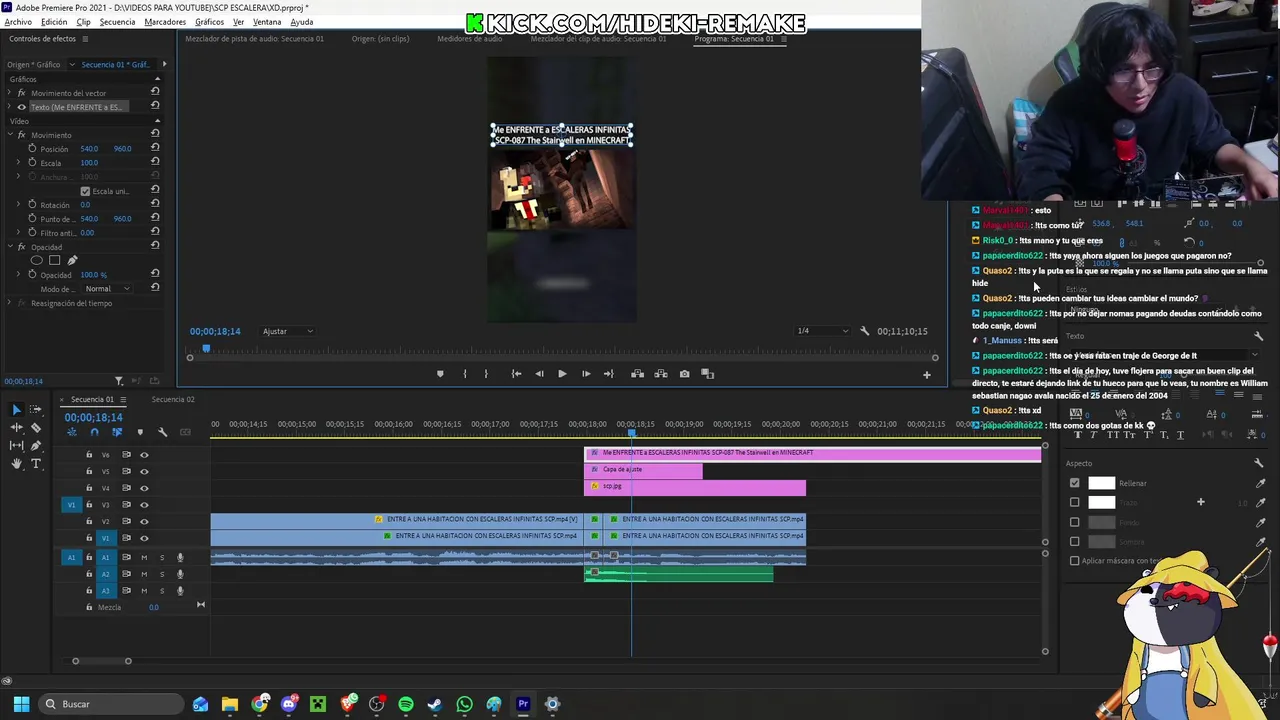Click the Rellenar white color swatch
Viewport: 1280px width, 720px height.
pyautogui.click(x=1101, y=483)
